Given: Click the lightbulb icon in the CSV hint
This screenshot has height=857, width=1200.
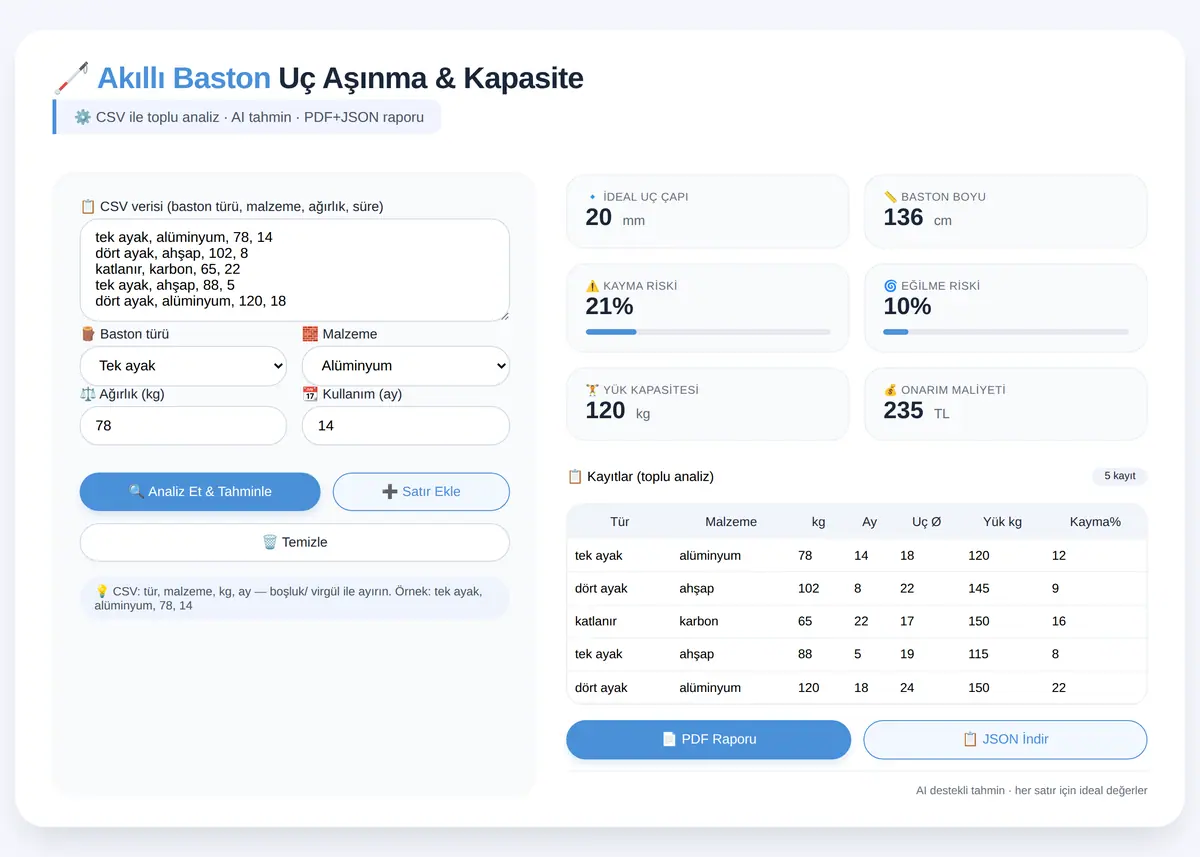Looking at the screenshot, I should [101, 591].
